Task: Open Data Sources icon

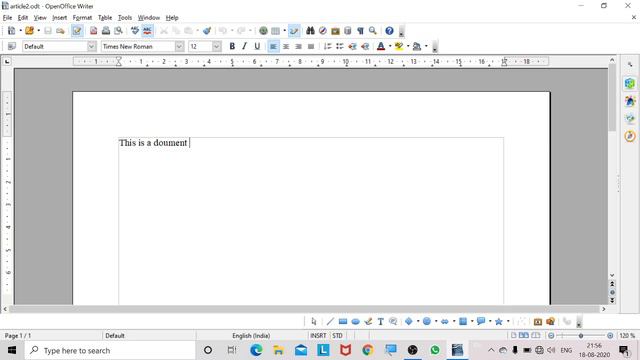Action: tap(348, 31)
